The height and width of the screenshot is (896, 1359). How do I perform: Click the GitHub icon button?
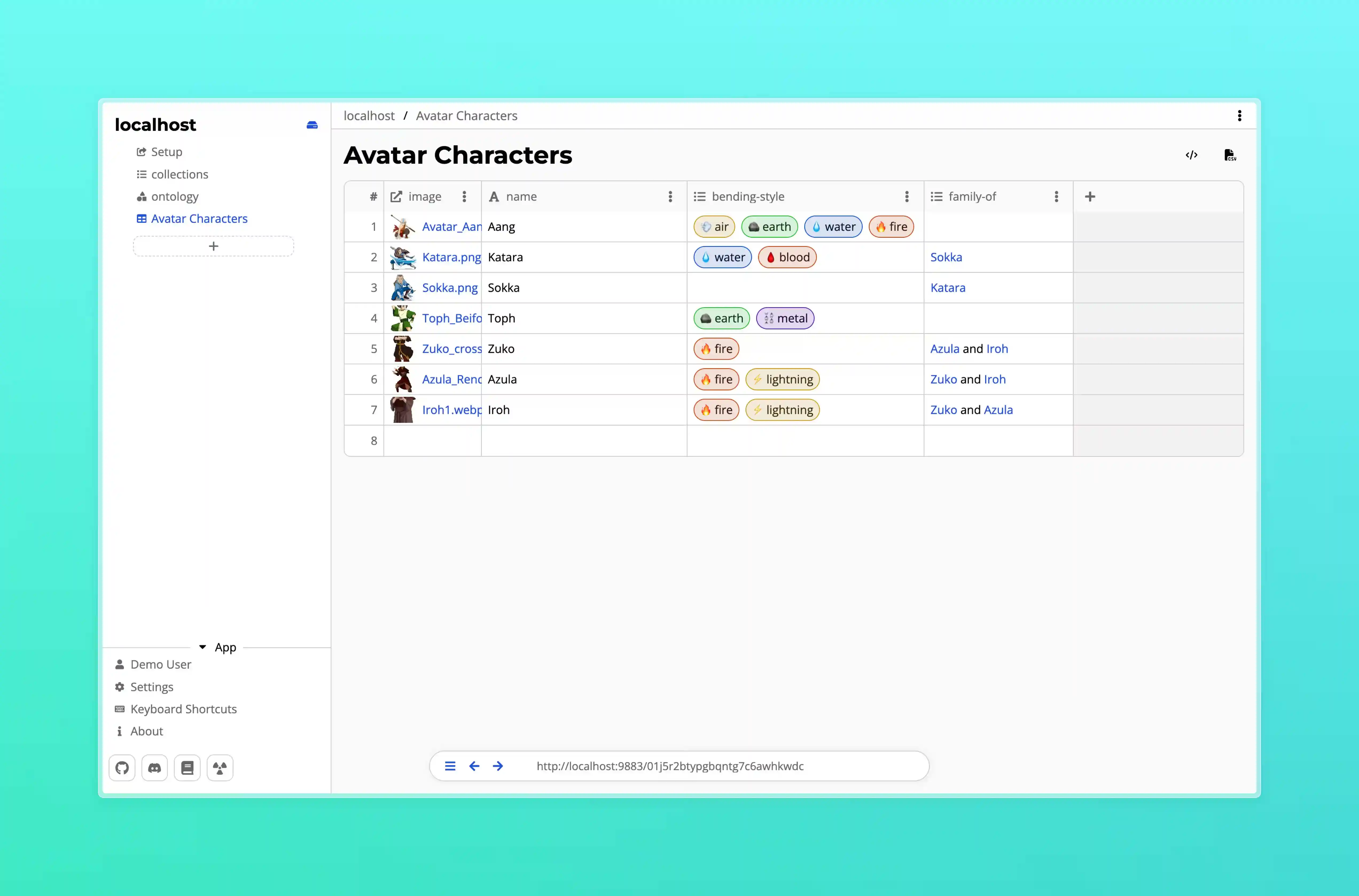(x=122, y=768)
